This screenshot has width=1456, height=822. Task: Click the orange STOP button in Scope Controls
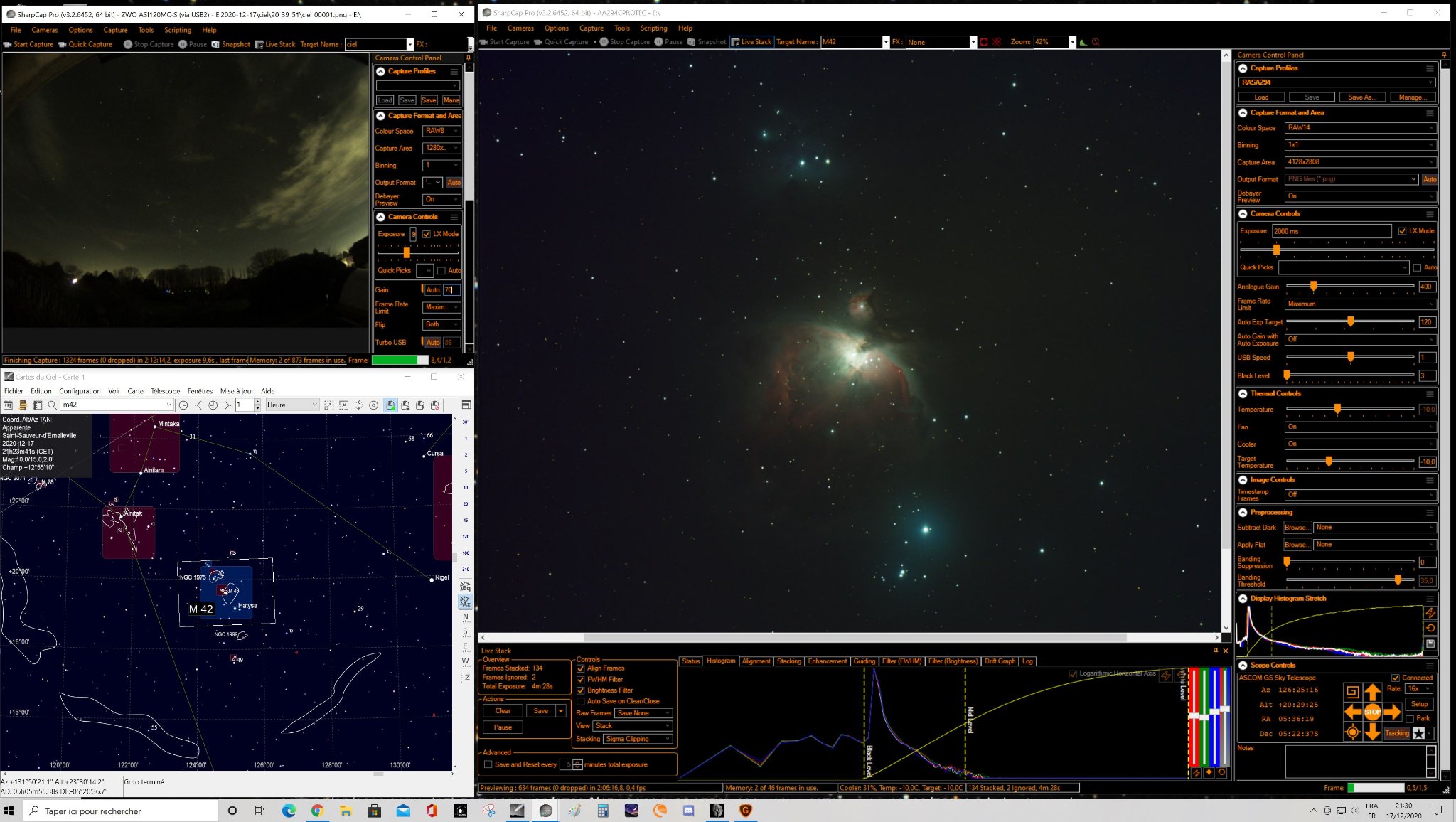pos(1372,711)
